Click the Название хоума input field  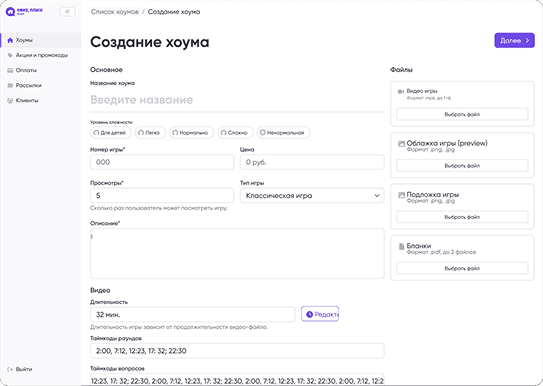point(237,100)
